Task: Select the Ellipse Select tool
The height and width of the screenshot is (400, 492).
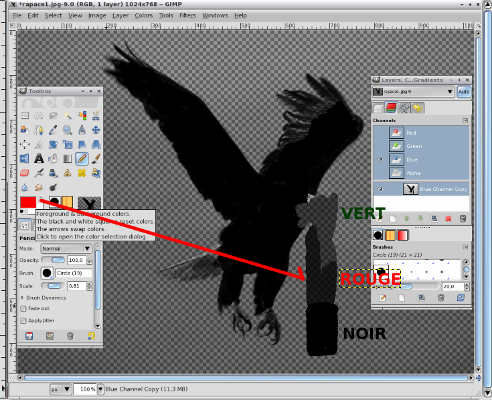Action: point(39,116)
